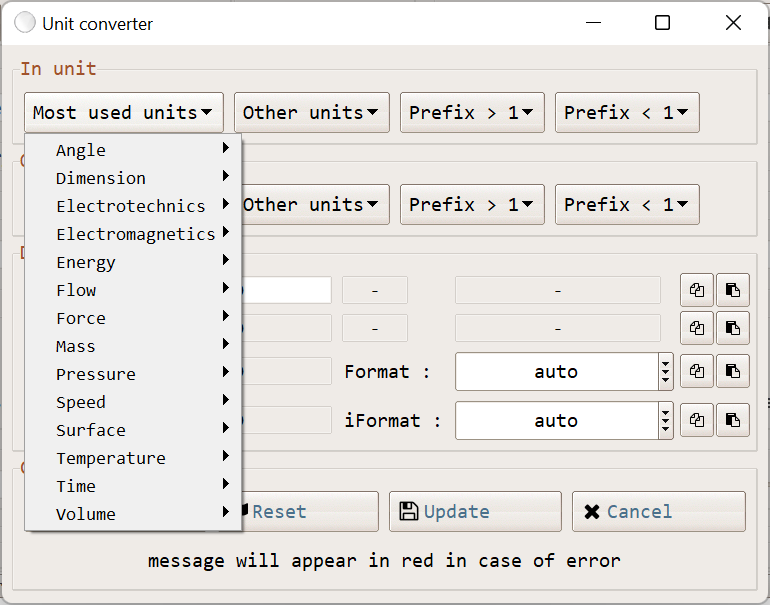This screenshot has width=770, height=605.
Task: Click the paste icon beside the iFormat field
Action: (733, 420)
